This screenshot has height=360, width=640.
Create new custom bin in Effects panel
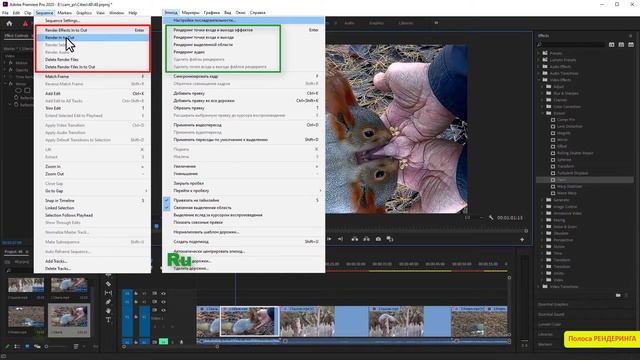618,295
